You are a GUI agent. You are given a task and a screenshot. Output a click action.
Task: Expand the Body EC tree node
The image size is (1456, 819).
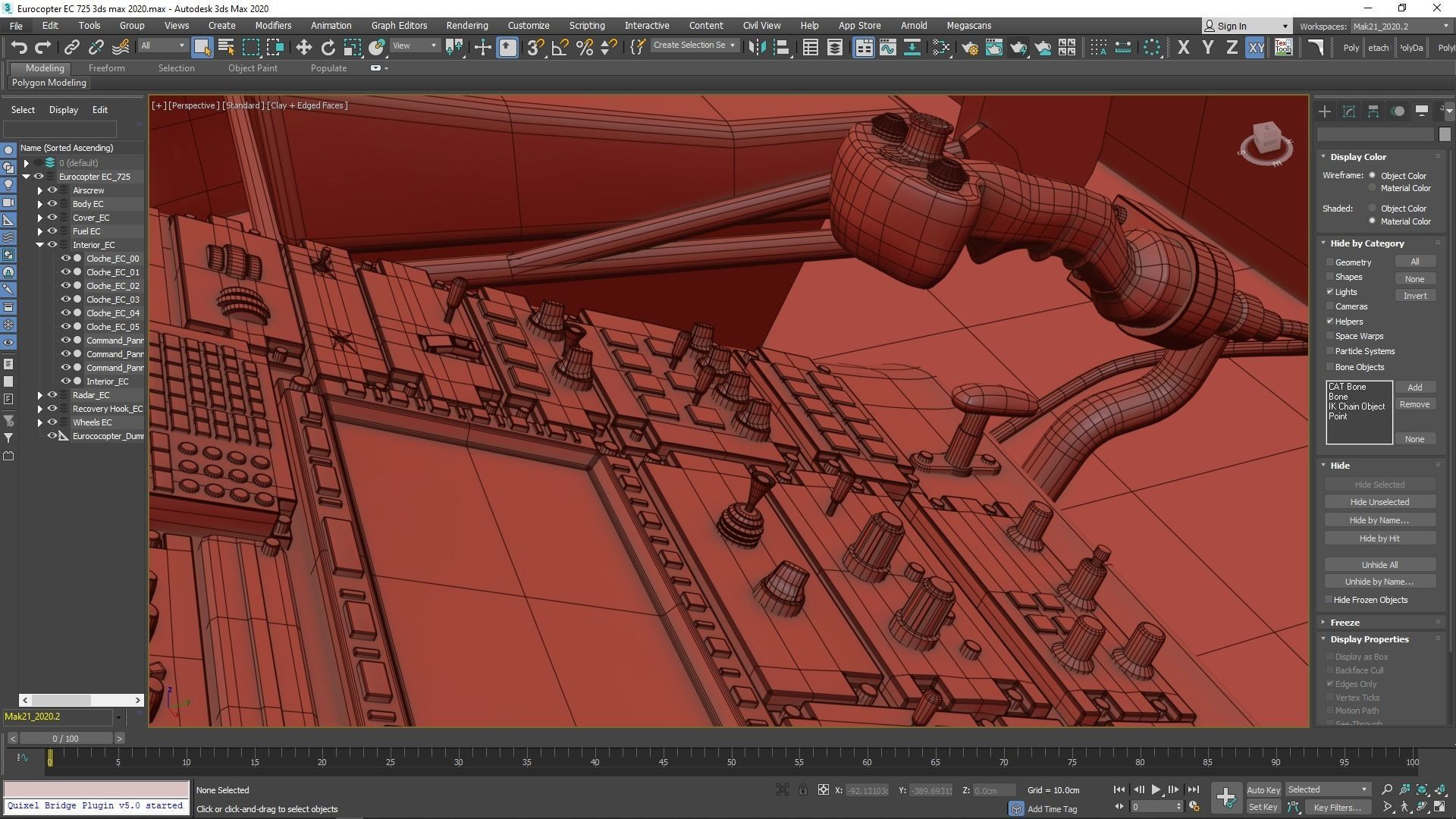(x=40, y=204)
